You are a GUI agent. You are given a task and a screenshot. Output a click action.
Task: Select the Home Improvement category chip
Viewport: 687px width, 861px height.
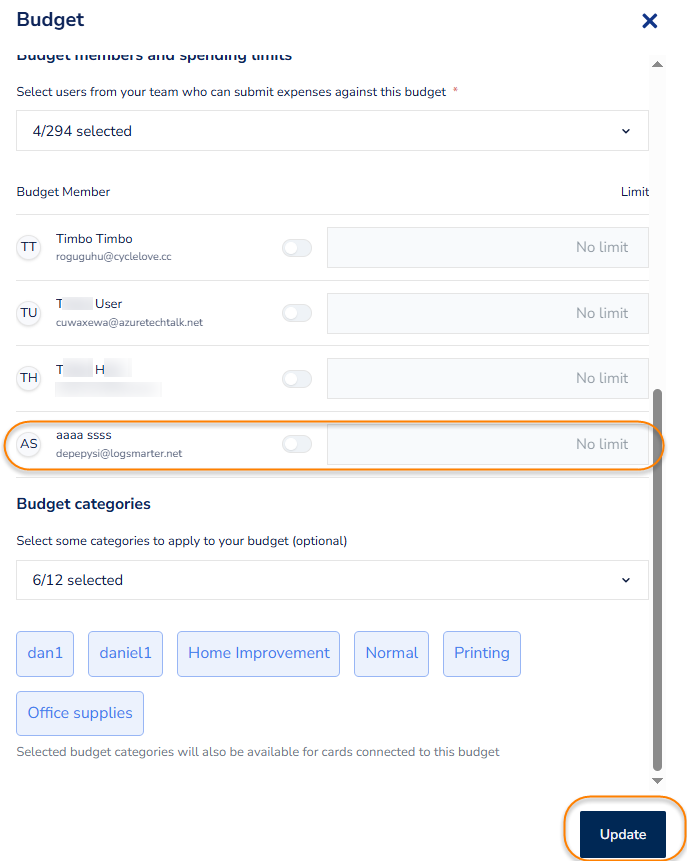coord(259,653)
